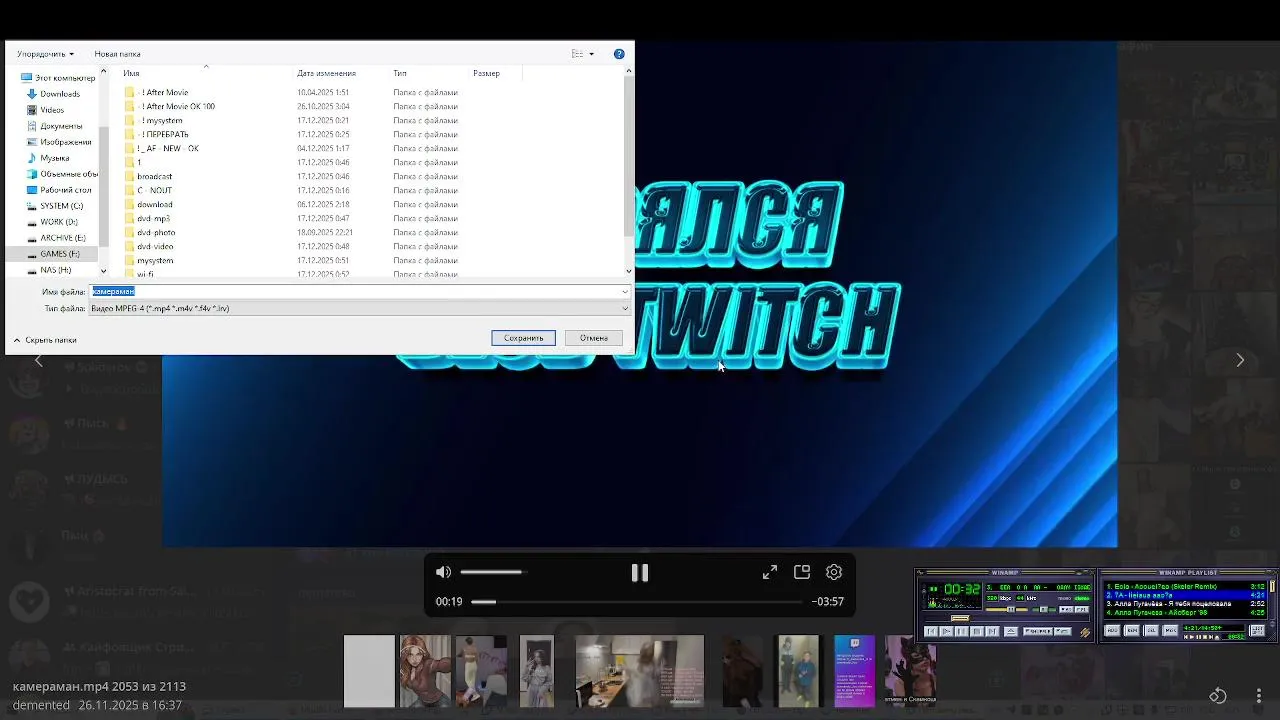Select Videos in navigation pane
The image size is (1280, 720).
point(46,110)
